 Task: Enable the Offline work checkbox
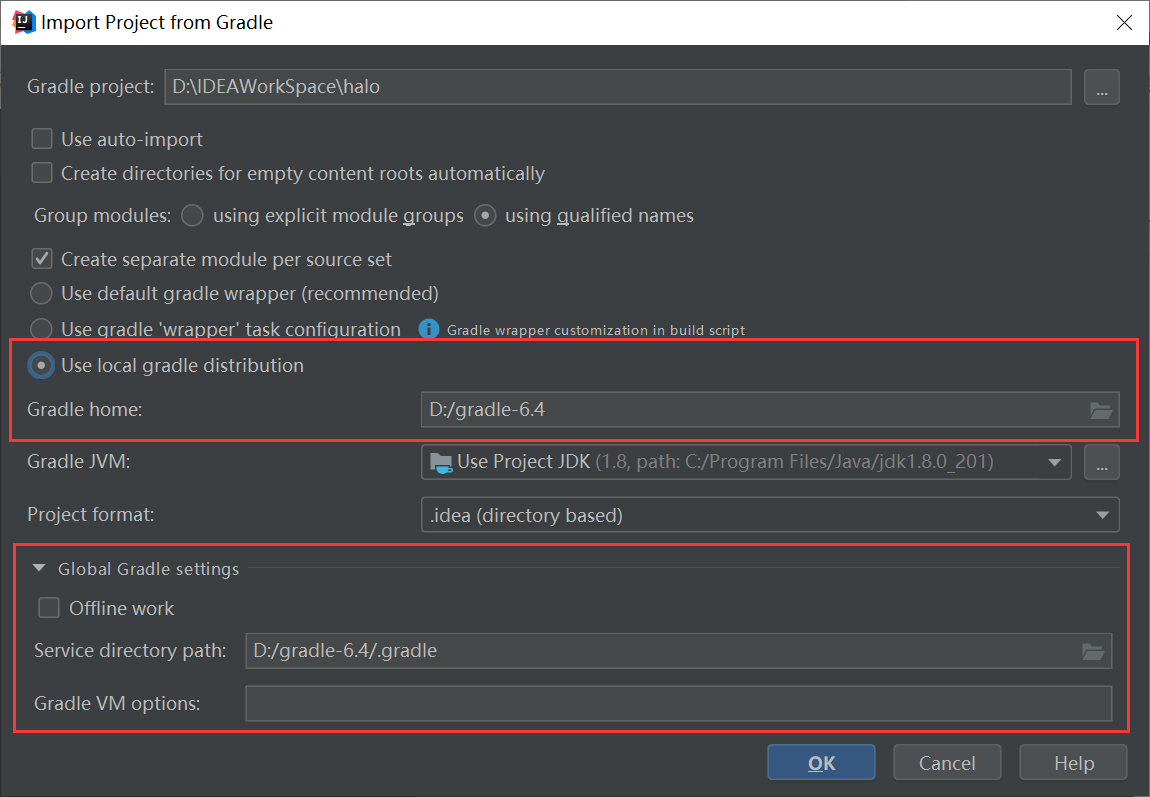click(x=48, y=608)
